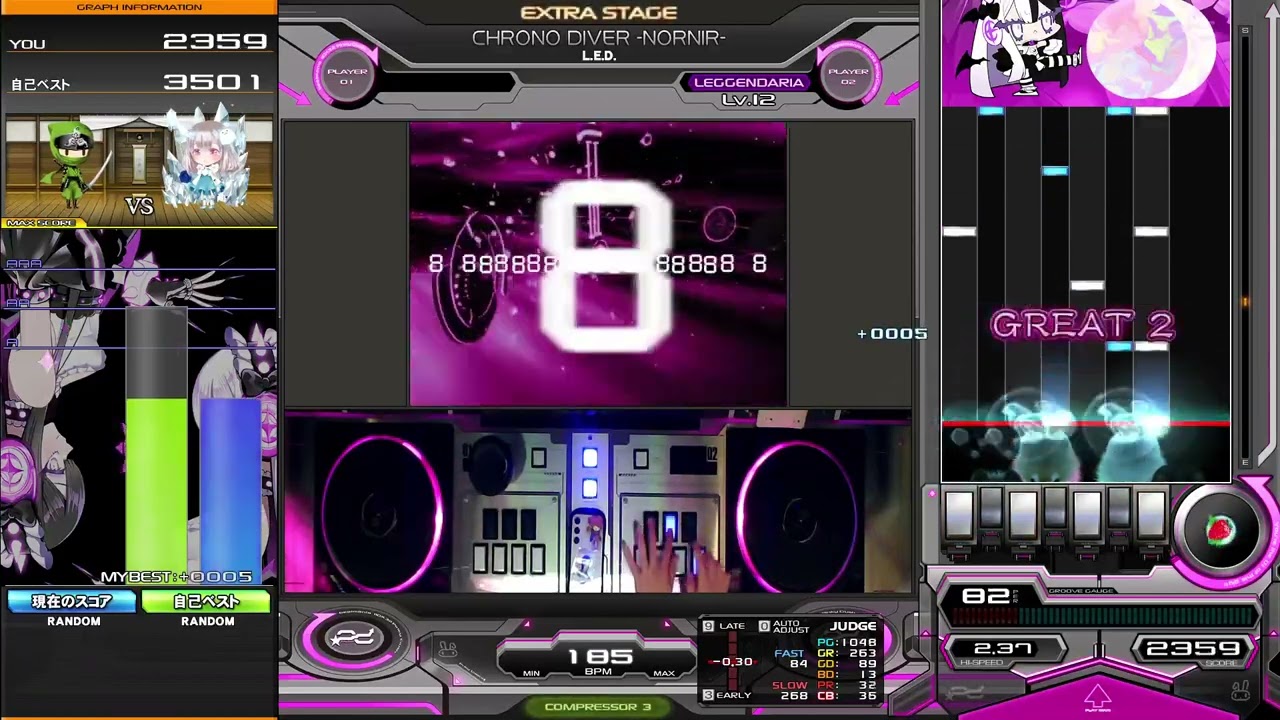
Task: Select the 現在のスコア button
Action: tap(72, 601)
